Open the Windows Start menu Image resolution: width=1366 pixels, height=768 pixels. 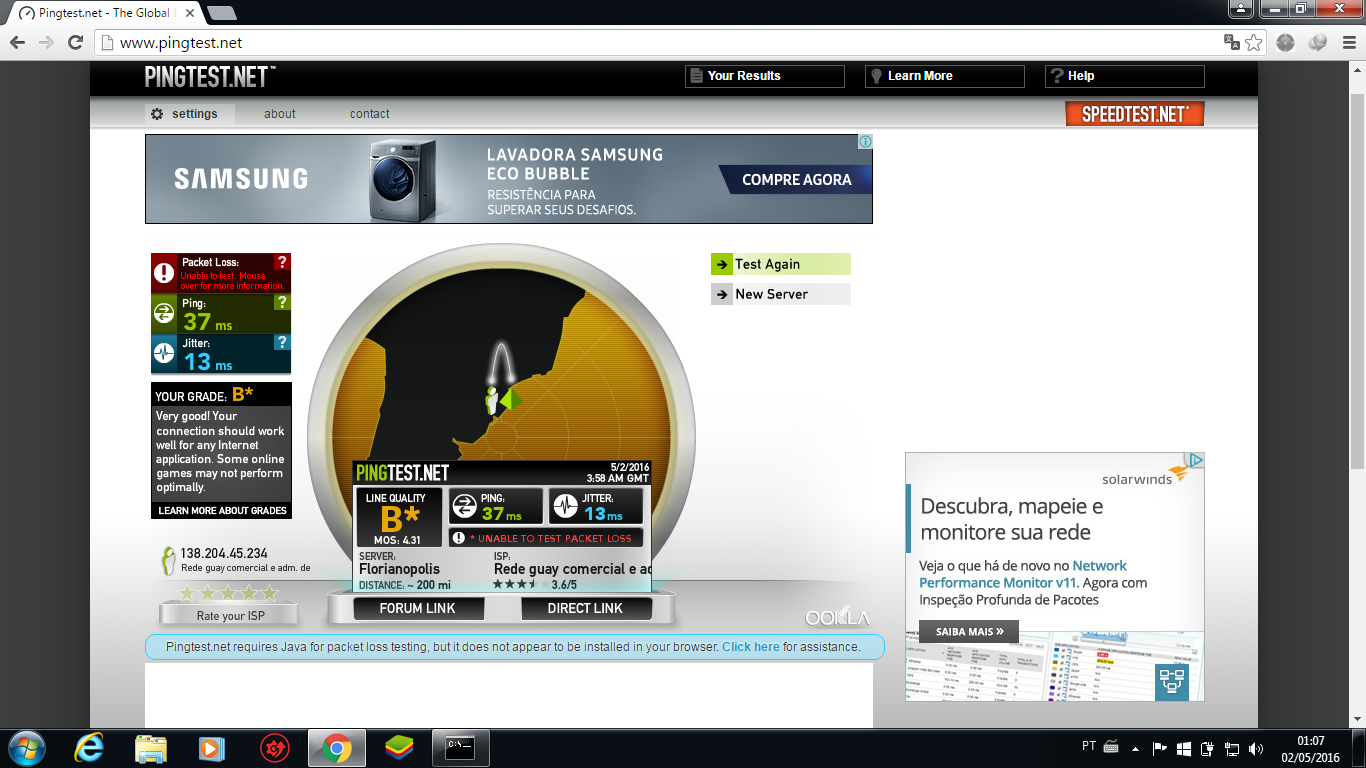25,748
